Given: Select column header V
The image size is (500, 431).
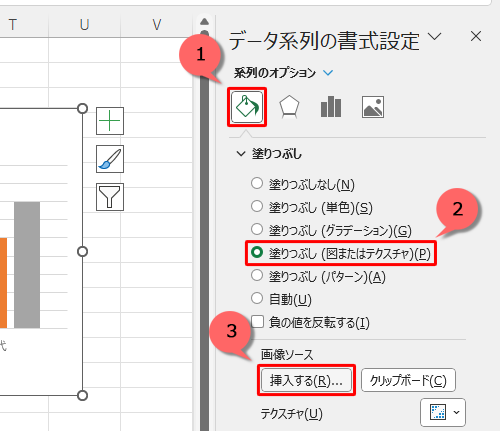Looking at the screenshot, I should (x=157, y=25).
